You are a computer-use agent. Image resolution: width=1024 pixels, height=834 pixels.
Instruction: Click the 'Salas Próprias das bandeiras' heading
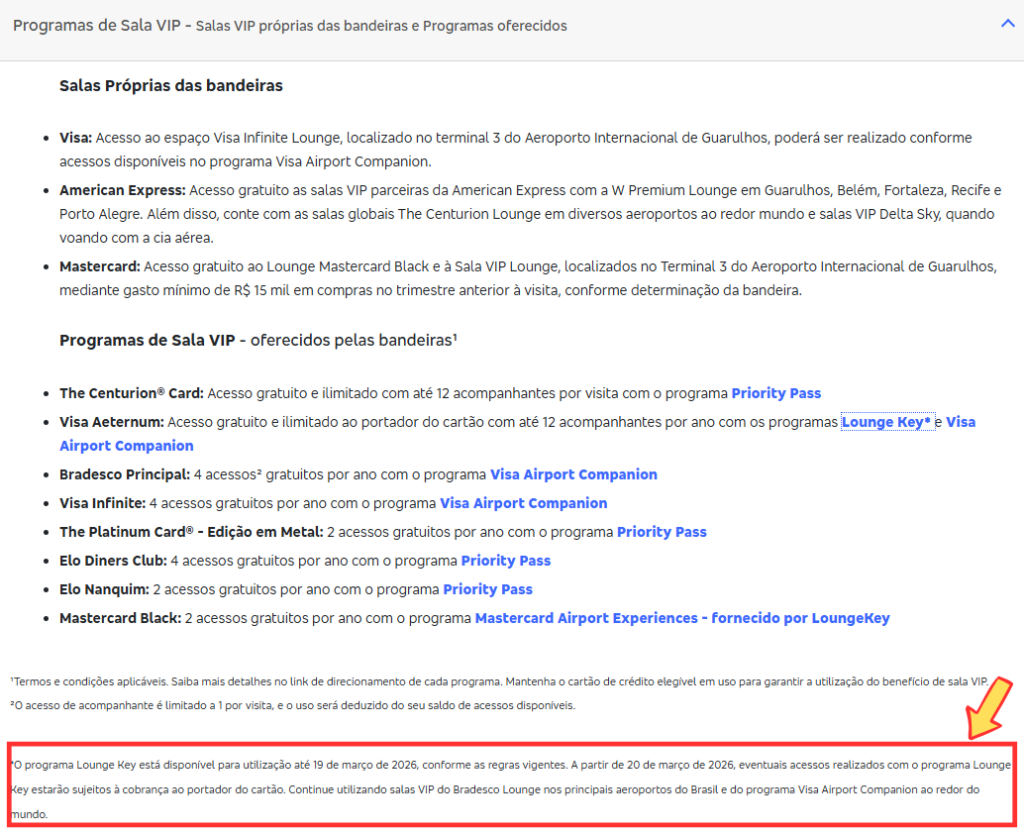coord(171,86)
